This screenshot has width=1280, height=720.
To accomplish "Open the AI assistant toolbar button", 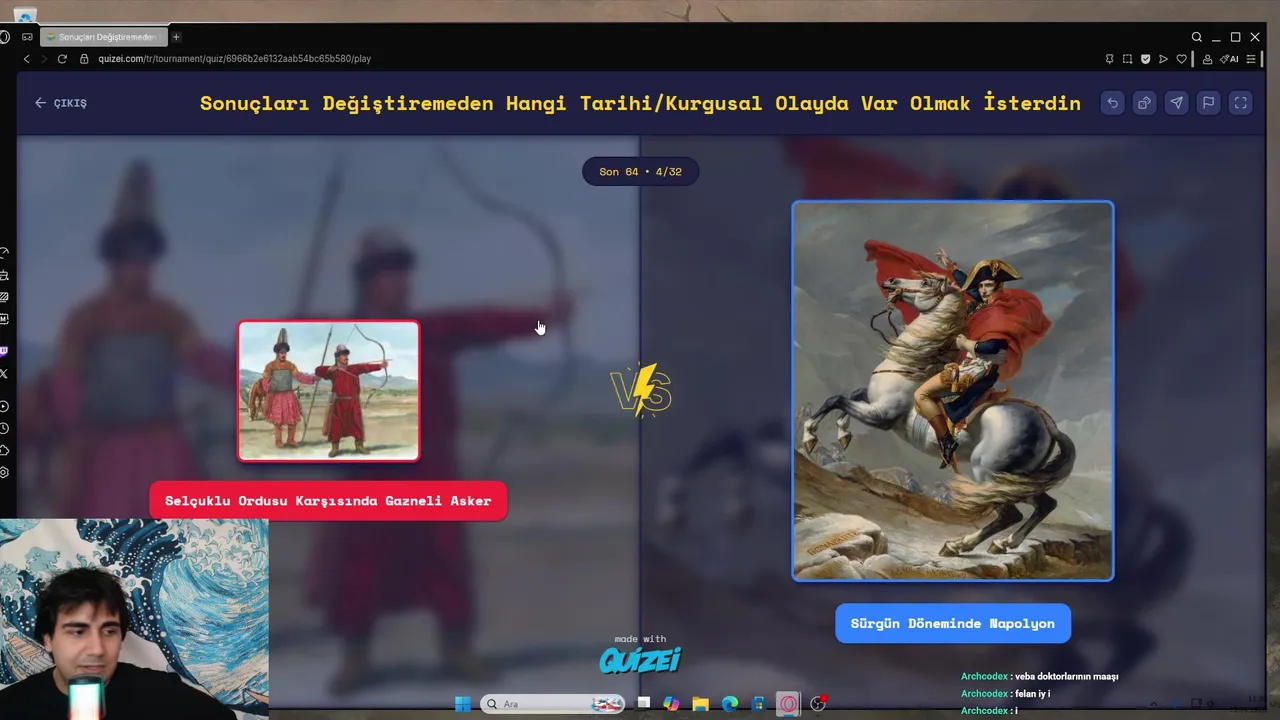I will (1229, 59).
